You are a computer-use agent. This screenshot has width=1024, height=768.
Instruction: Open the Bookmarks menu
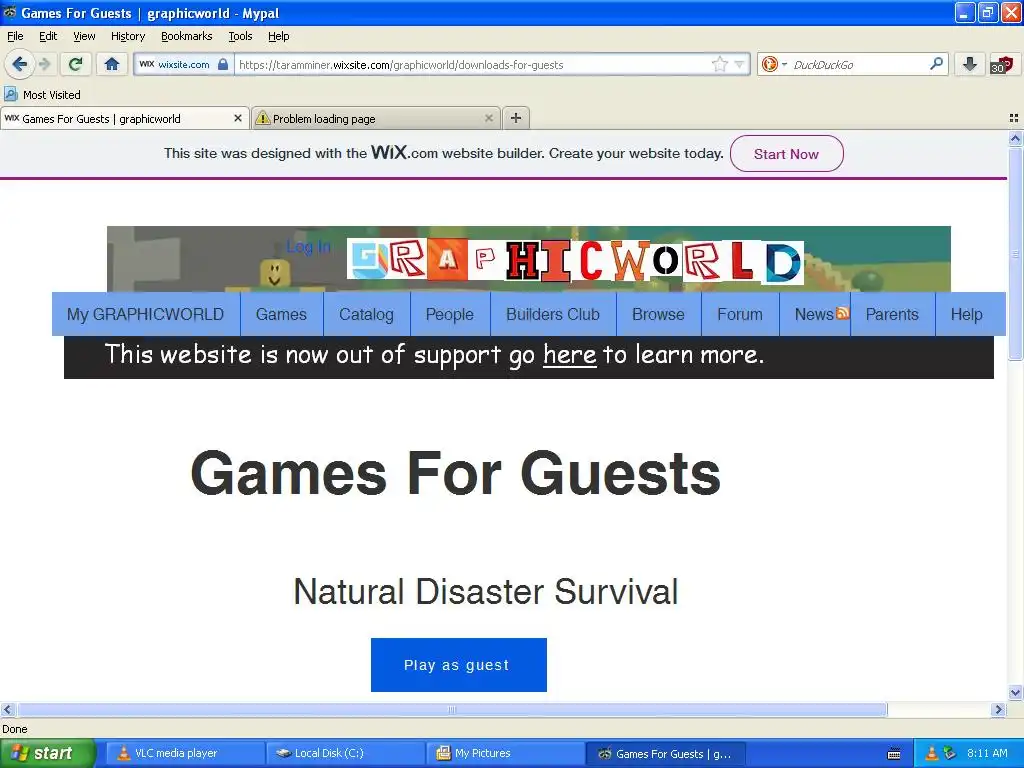187,36
